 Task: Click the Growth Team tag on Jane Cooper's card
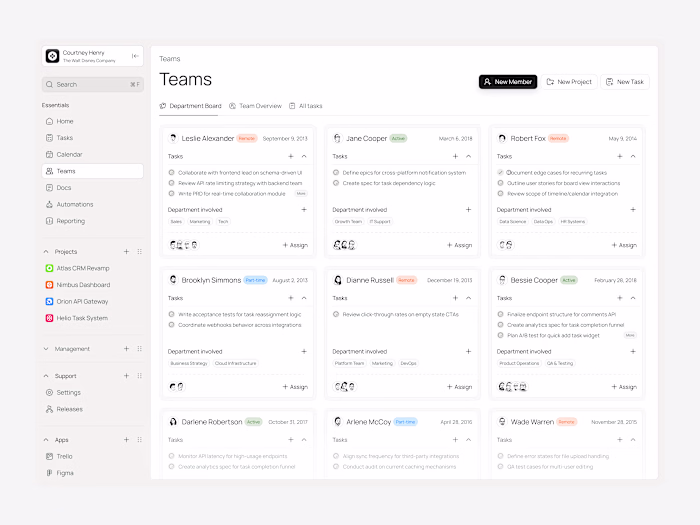tap(348, 221)
